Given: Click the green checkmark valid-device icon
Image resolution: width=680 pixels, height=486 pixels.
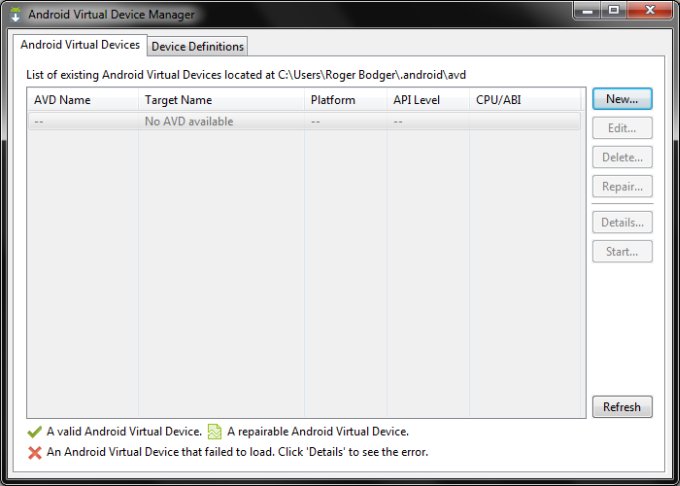Looking at the screenshot, I should 34,432.
